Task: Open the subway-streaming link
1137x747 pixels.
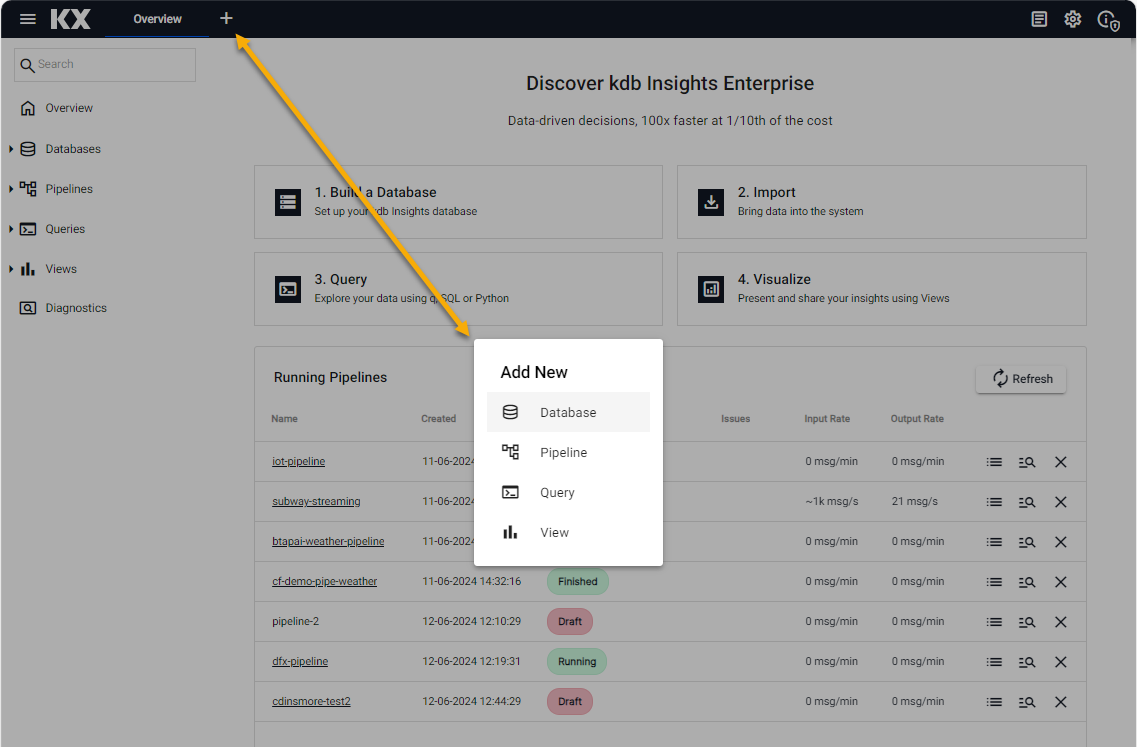Action: tap(316, 501)
